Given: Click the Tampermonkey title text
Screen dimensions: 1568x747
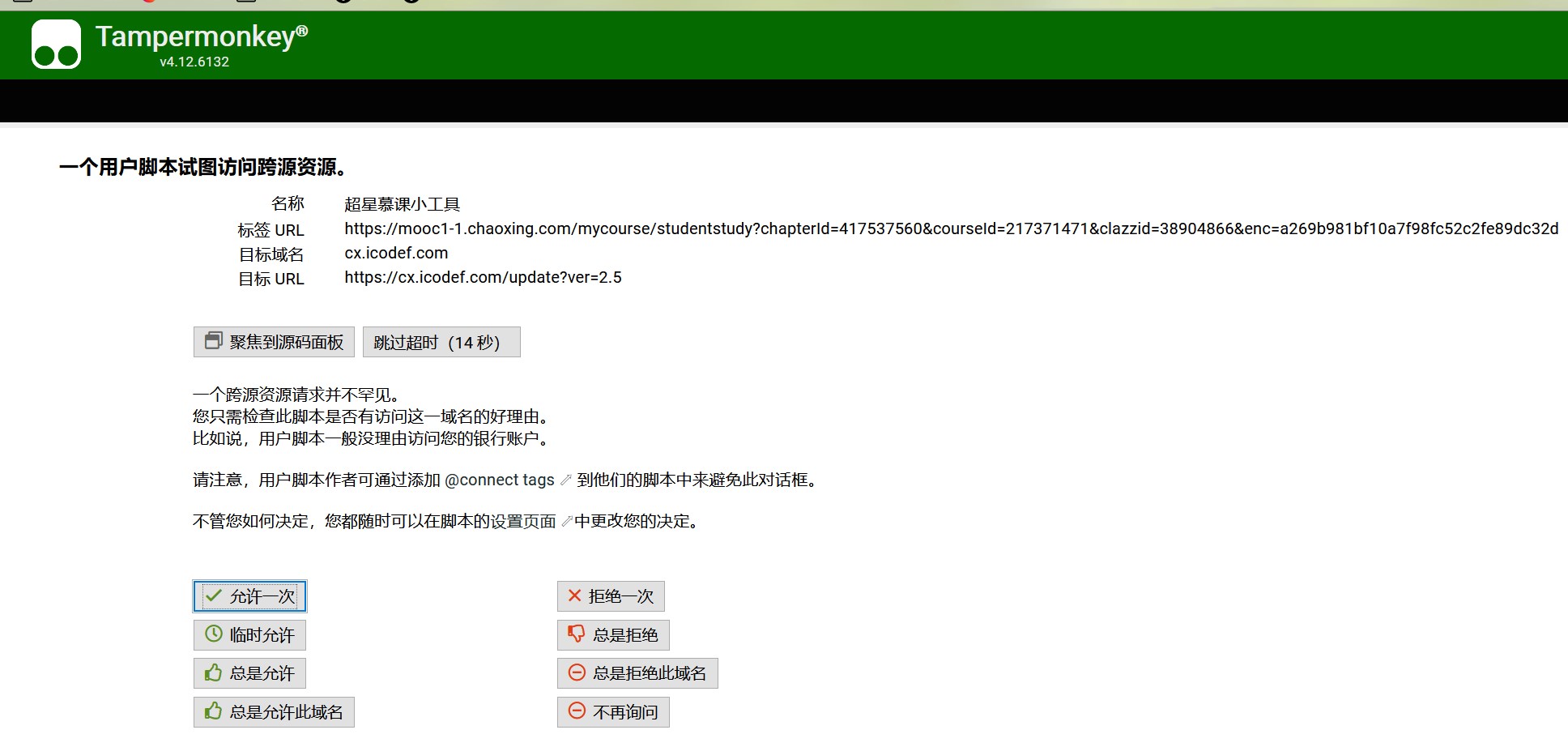Looking at the screenshot, I should pos(202,36).
